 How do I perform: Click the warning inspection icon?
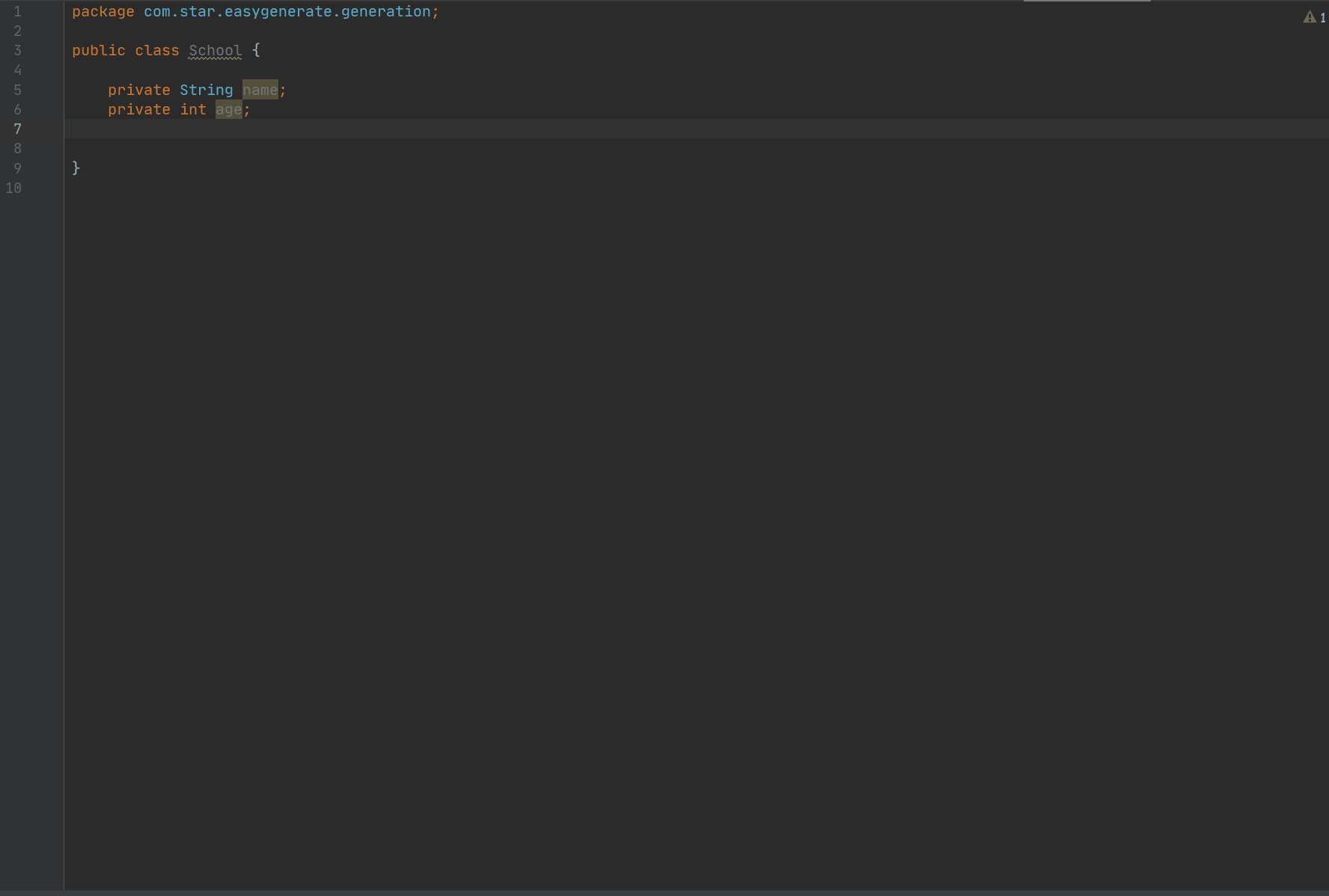pyautogui.click(x=1310, y=17)
